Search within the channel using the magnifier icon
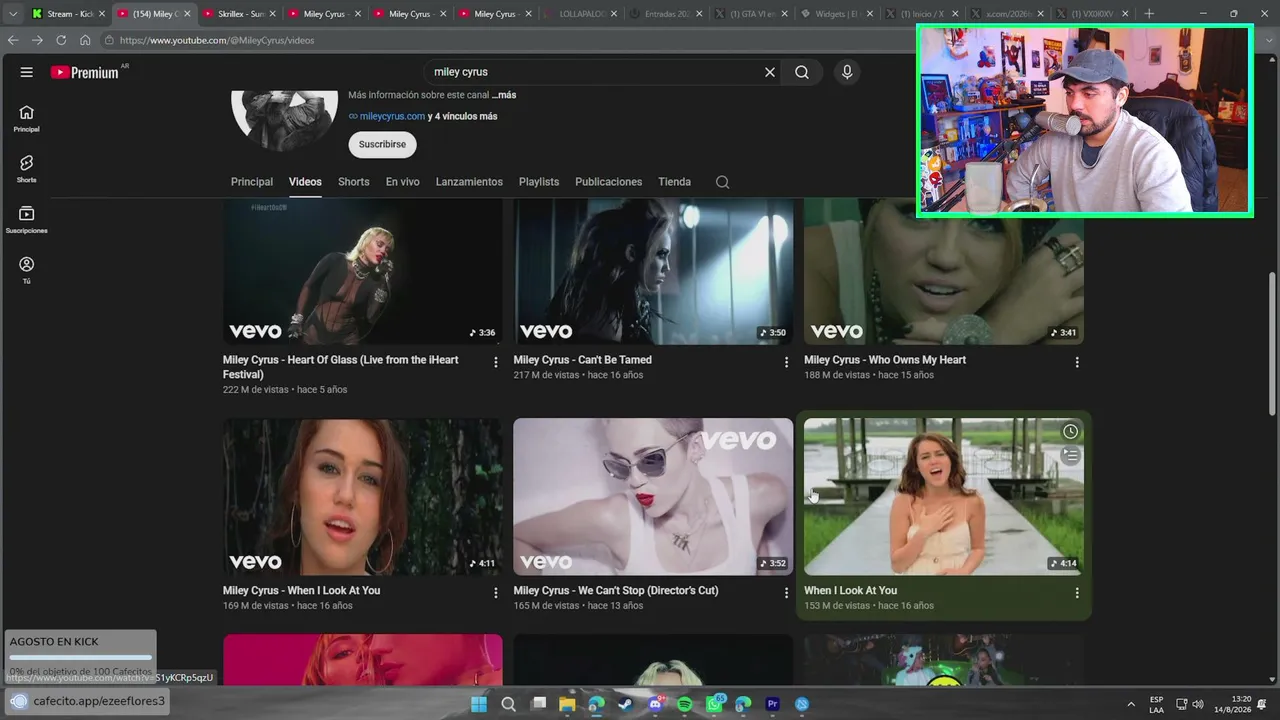Viewport: 1280px width, 720px height. pos(722,182)
